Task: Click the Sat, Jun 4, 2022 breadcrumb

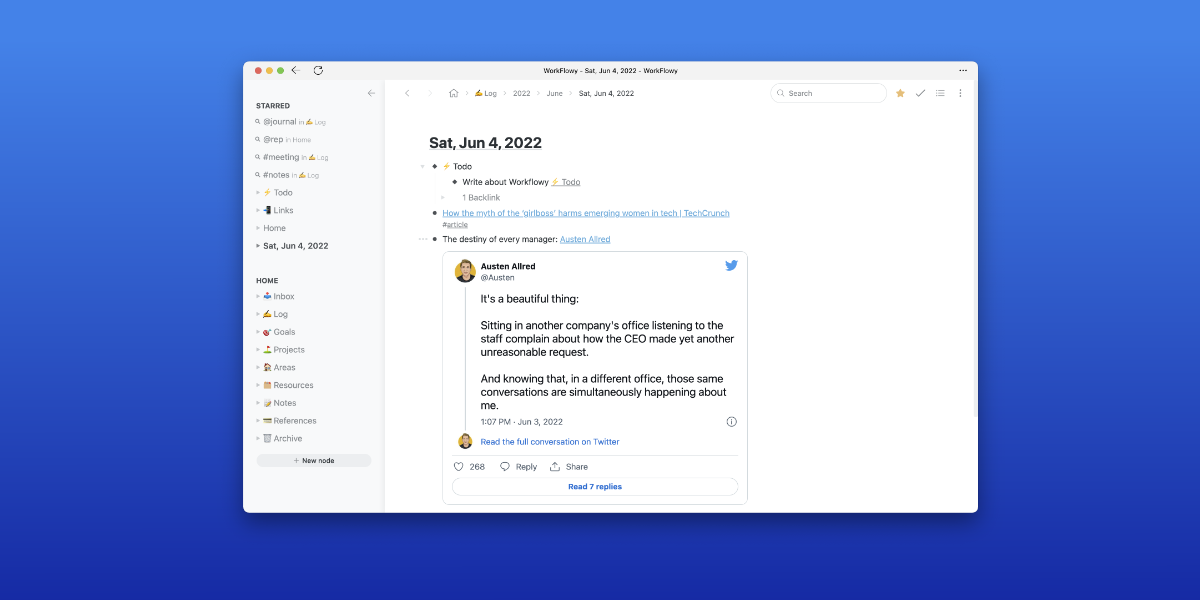Action: (607, 93)
